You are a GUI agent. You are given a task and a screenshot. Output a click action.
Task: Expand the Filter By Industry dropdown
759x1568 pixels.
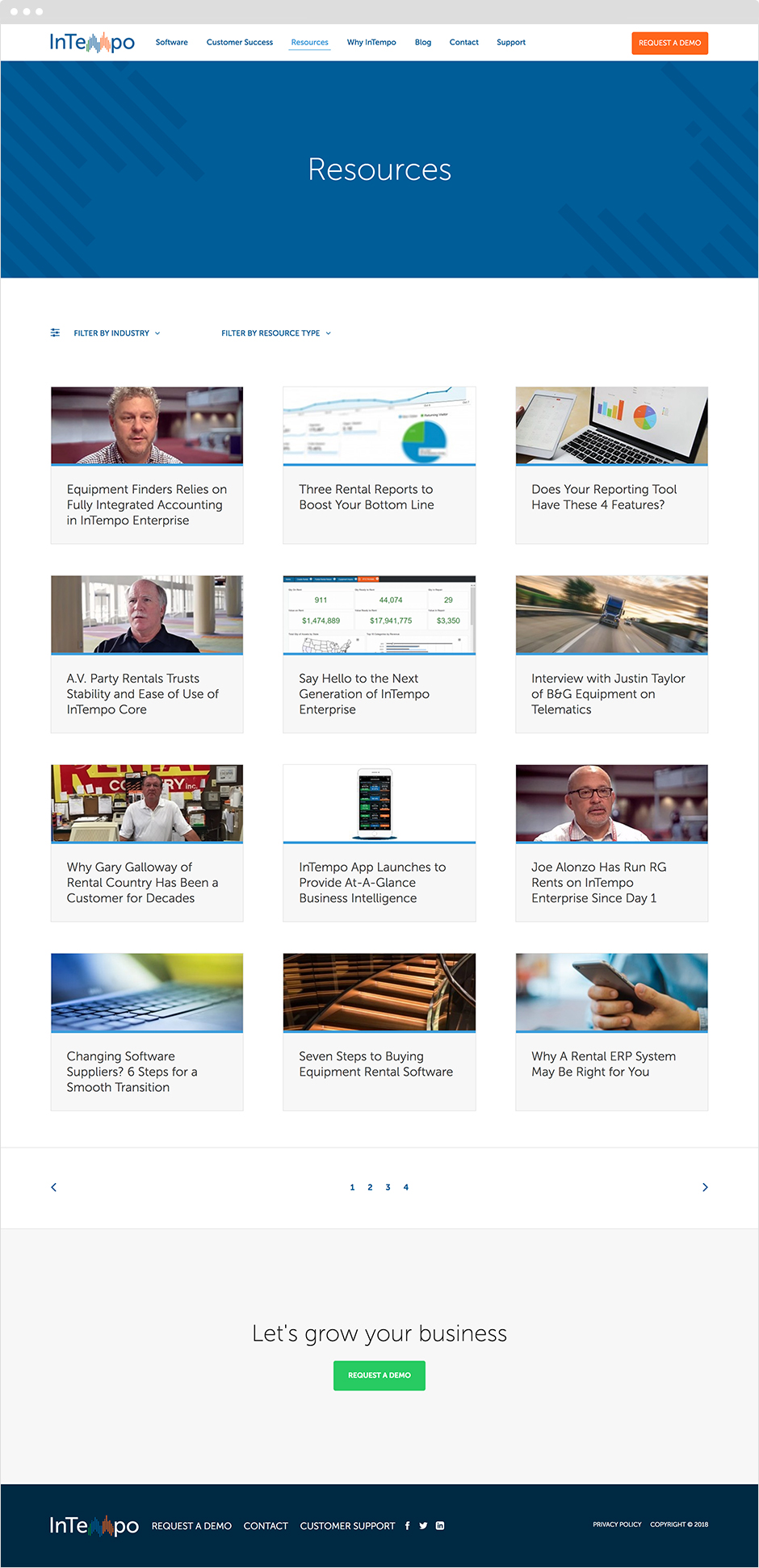[117, 333]
